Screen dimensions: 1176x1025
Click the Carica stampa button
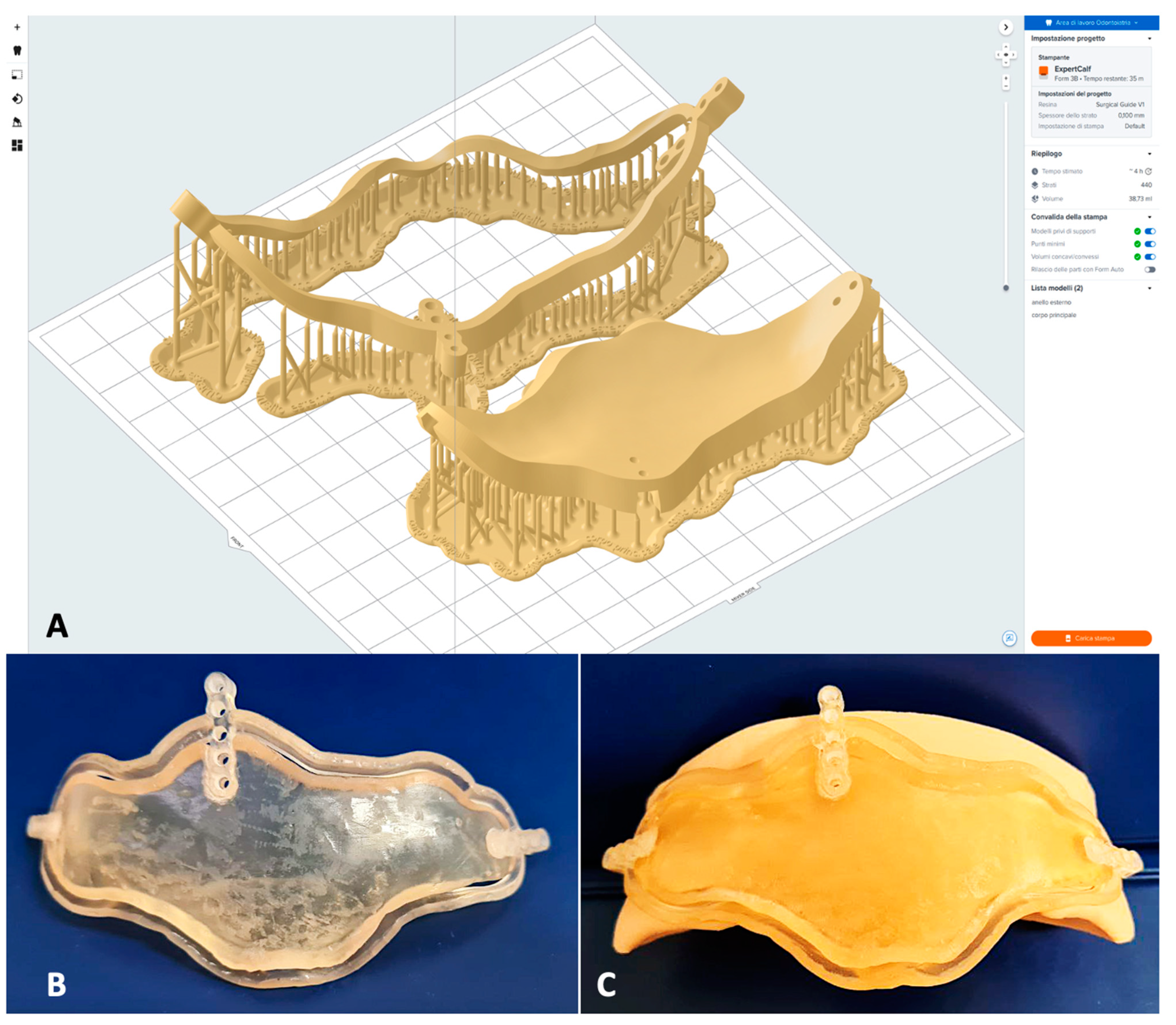point(1091,638)
